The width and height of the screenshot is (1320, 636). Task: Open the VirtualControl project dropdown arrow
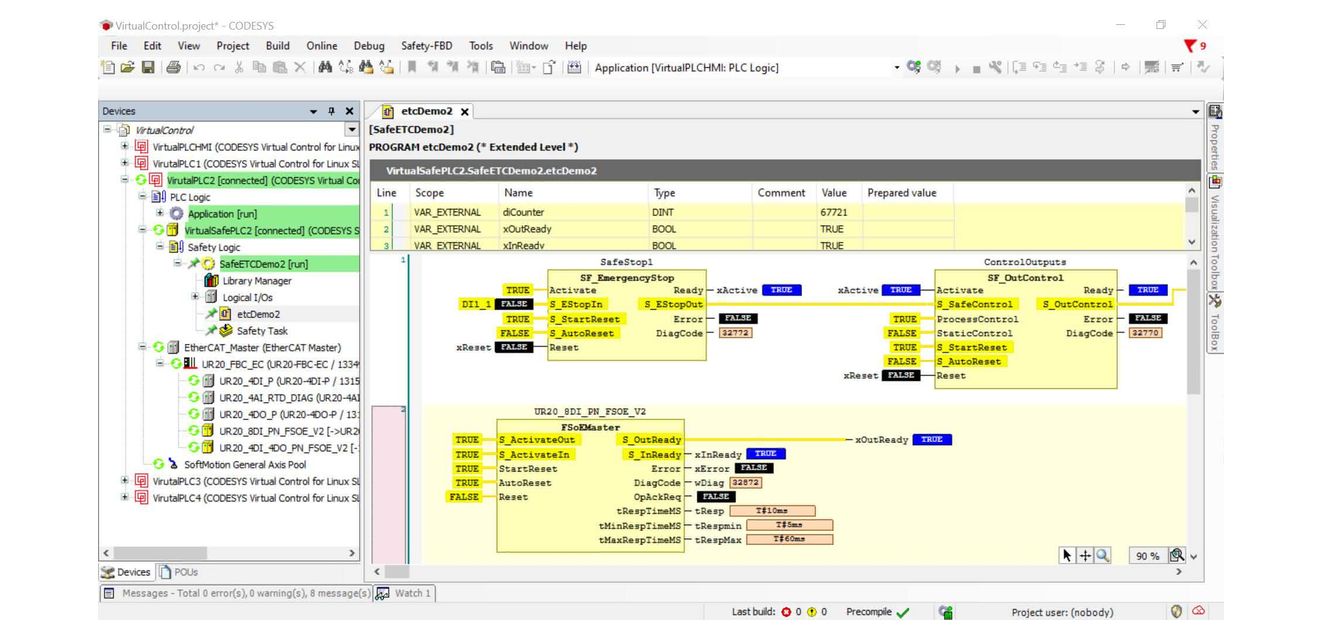(x=351, y=129)
